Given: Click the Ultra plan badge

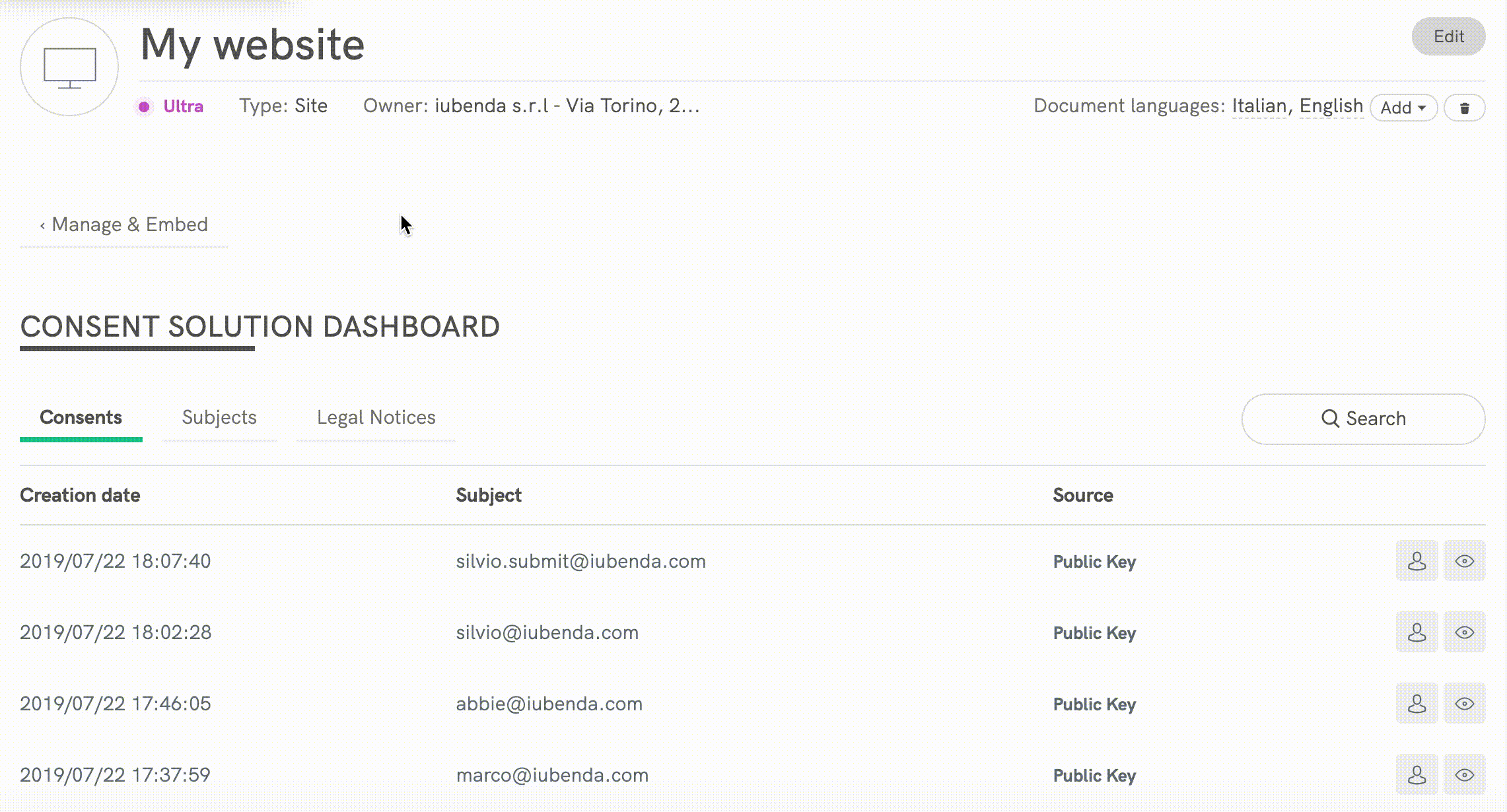Looking at the screenshot, I should click(182, 106).
